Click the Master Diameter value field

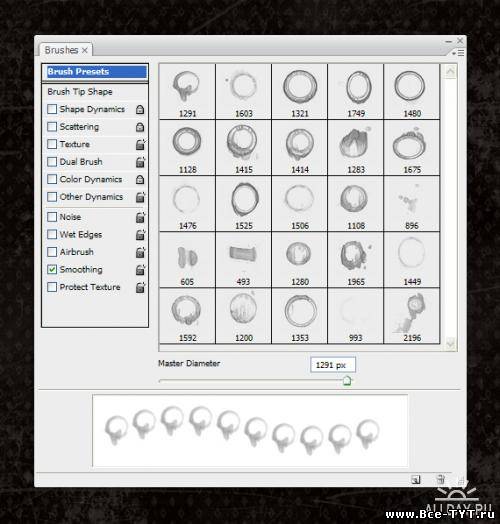point(333,365)
